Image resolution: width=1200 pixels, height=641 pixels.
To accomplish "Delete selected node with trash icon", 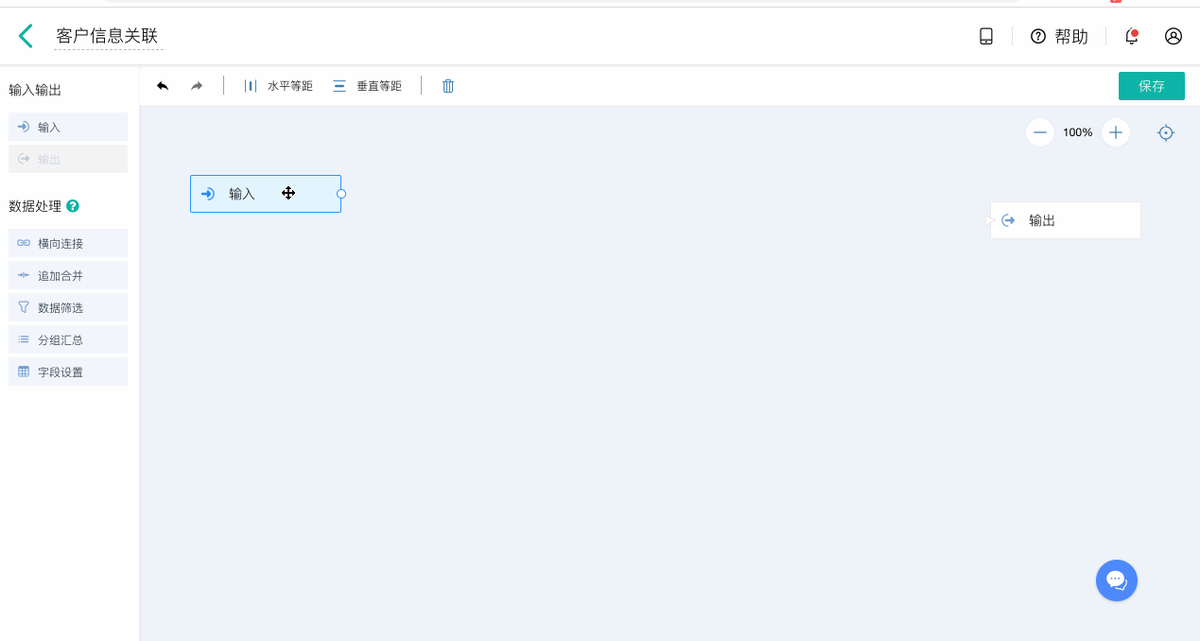I will [448, 86].
